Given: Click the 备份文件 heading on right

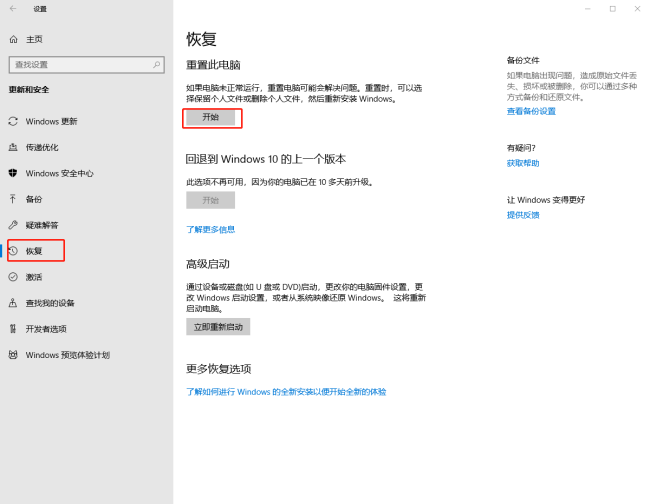Looking at the screenshot, I should [523, 60].
